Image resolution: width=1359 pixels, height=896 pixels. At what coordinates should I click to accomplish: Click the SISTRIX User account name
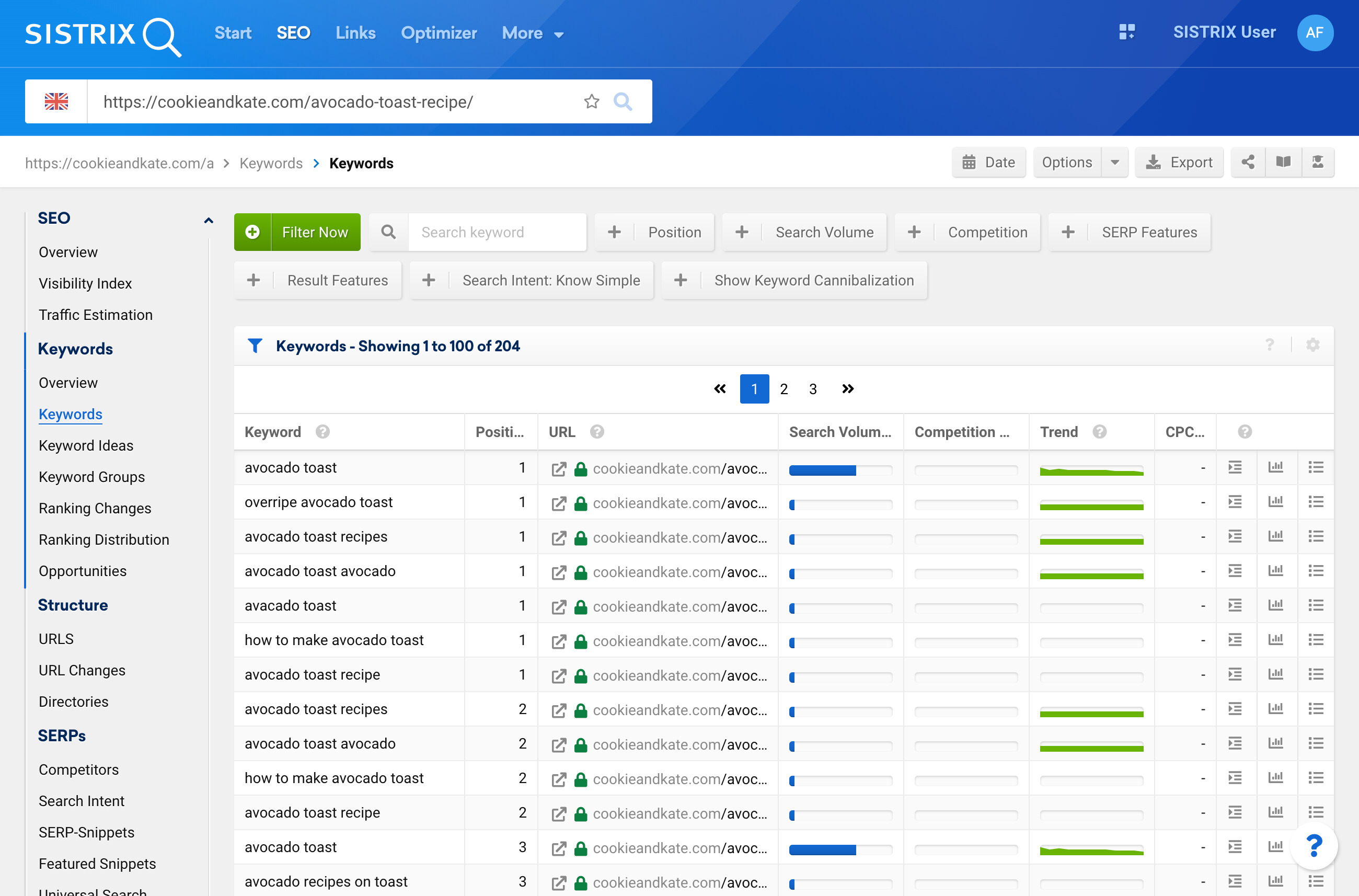click(x=1224, y=32)
